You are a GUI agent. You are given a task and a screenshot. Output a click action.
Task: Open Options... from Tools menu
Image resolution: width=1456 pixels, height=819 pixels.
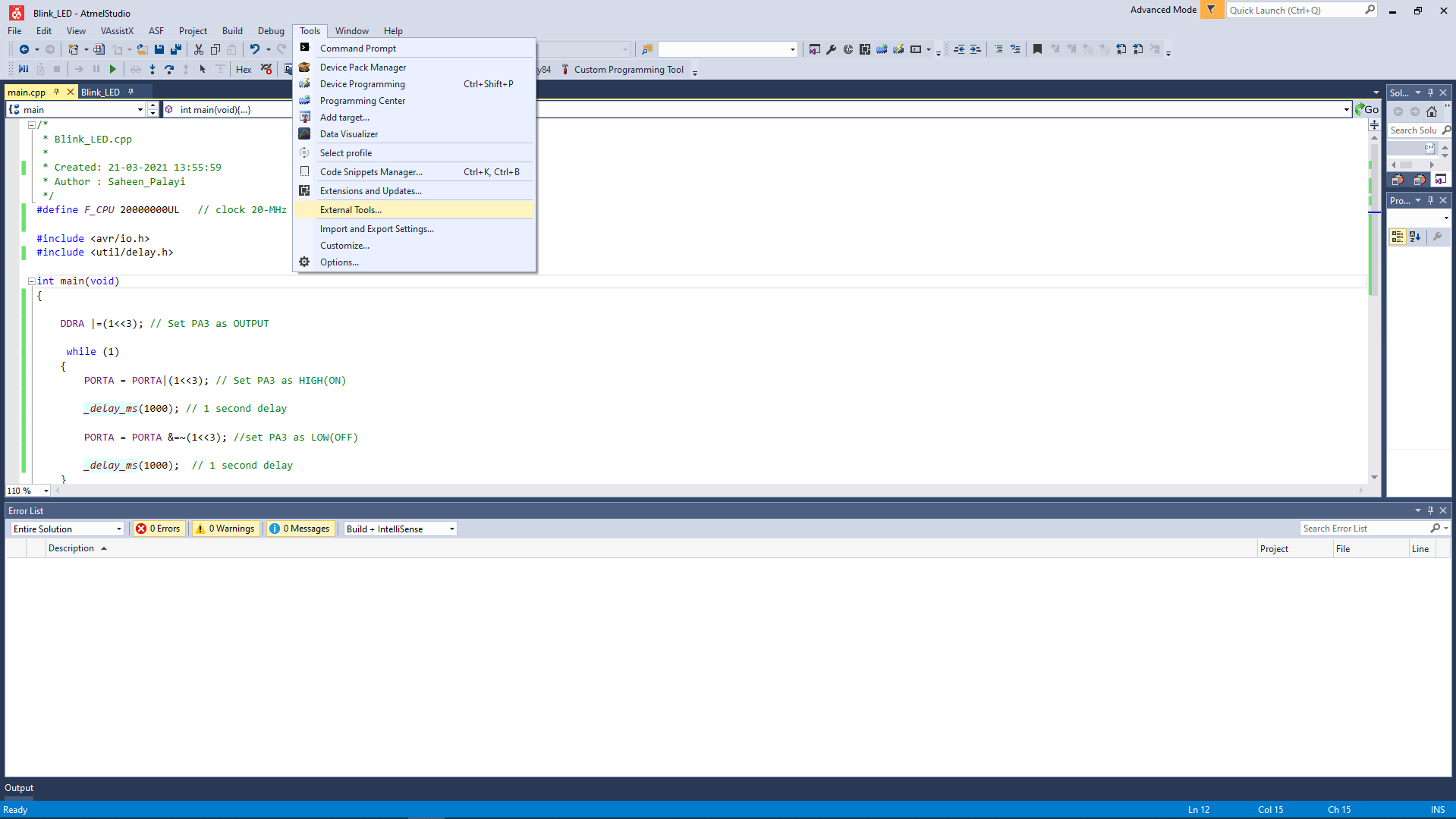point(414,262)
